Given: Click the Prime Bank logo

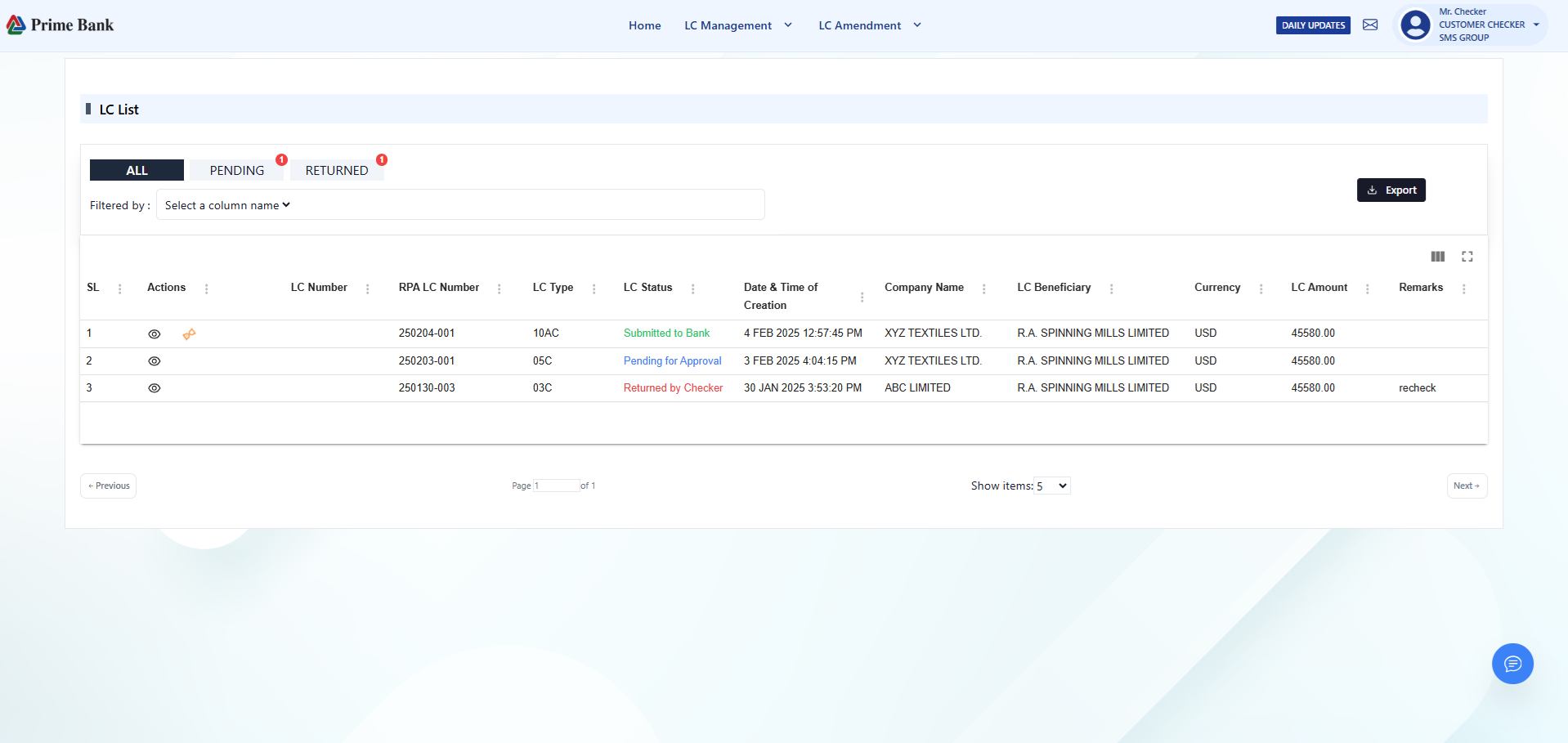Looking at the screenshot, I should point(60,25).
